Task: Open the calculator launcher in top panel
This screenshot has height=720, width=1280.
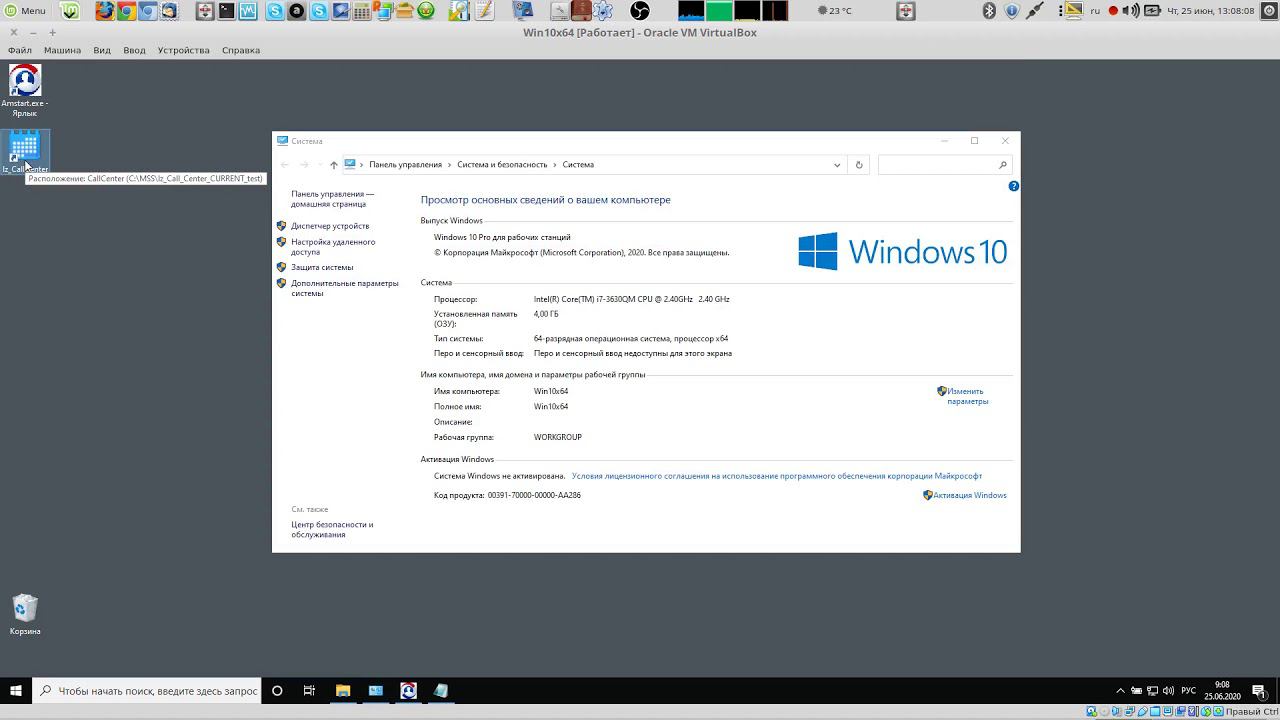Action: 362,11
